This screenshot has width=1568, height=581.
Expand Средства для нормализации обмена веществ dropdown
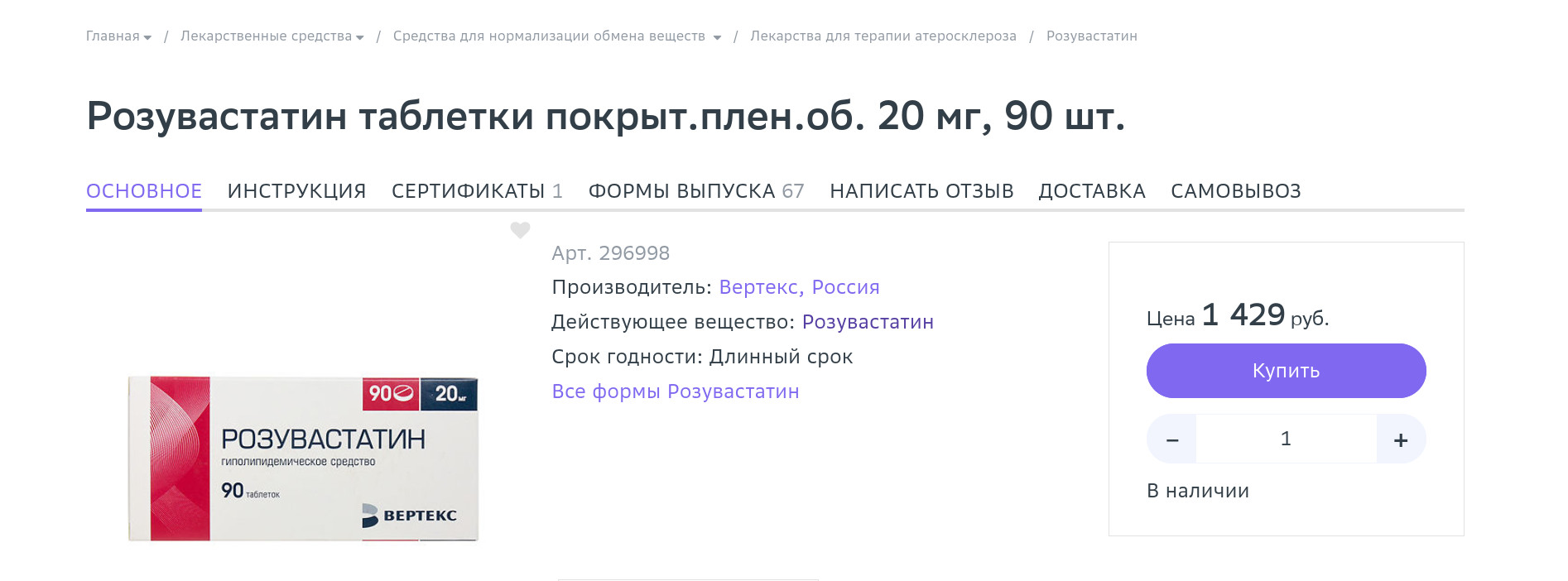click(x=717, y=37)
